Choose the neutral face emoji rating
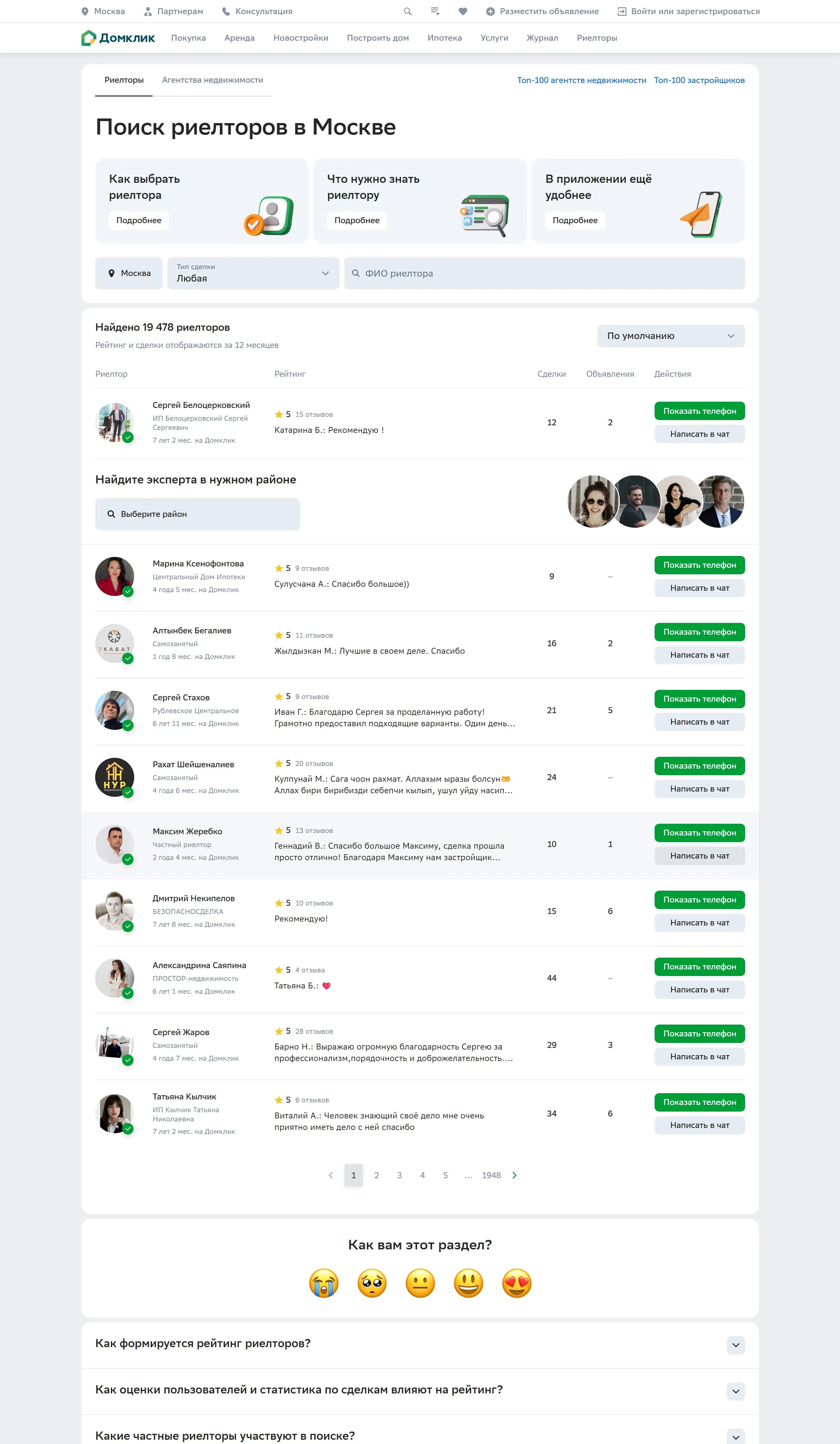 (x=420, y=1283)
